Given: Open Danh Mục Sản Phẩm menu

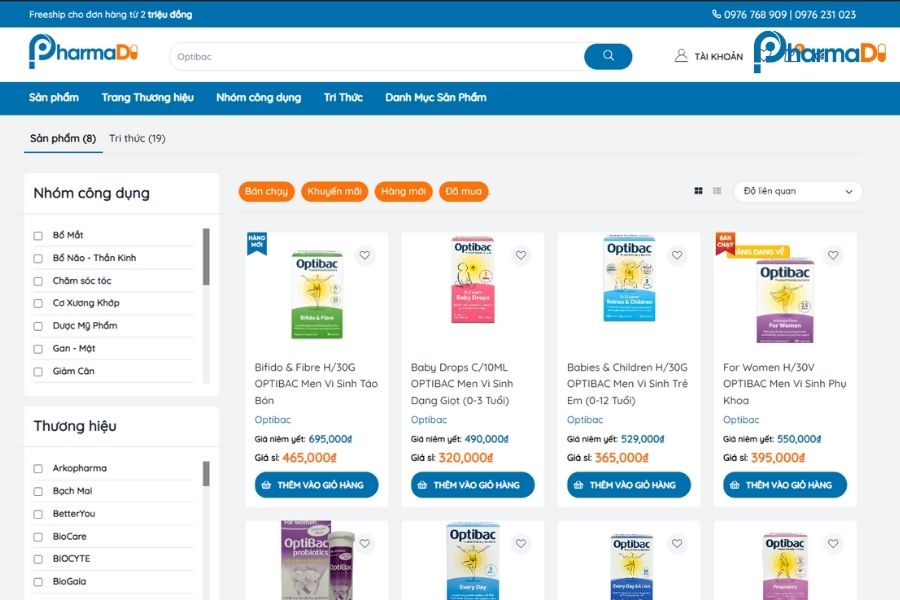Looking at the screenshot, I should 435,98.
